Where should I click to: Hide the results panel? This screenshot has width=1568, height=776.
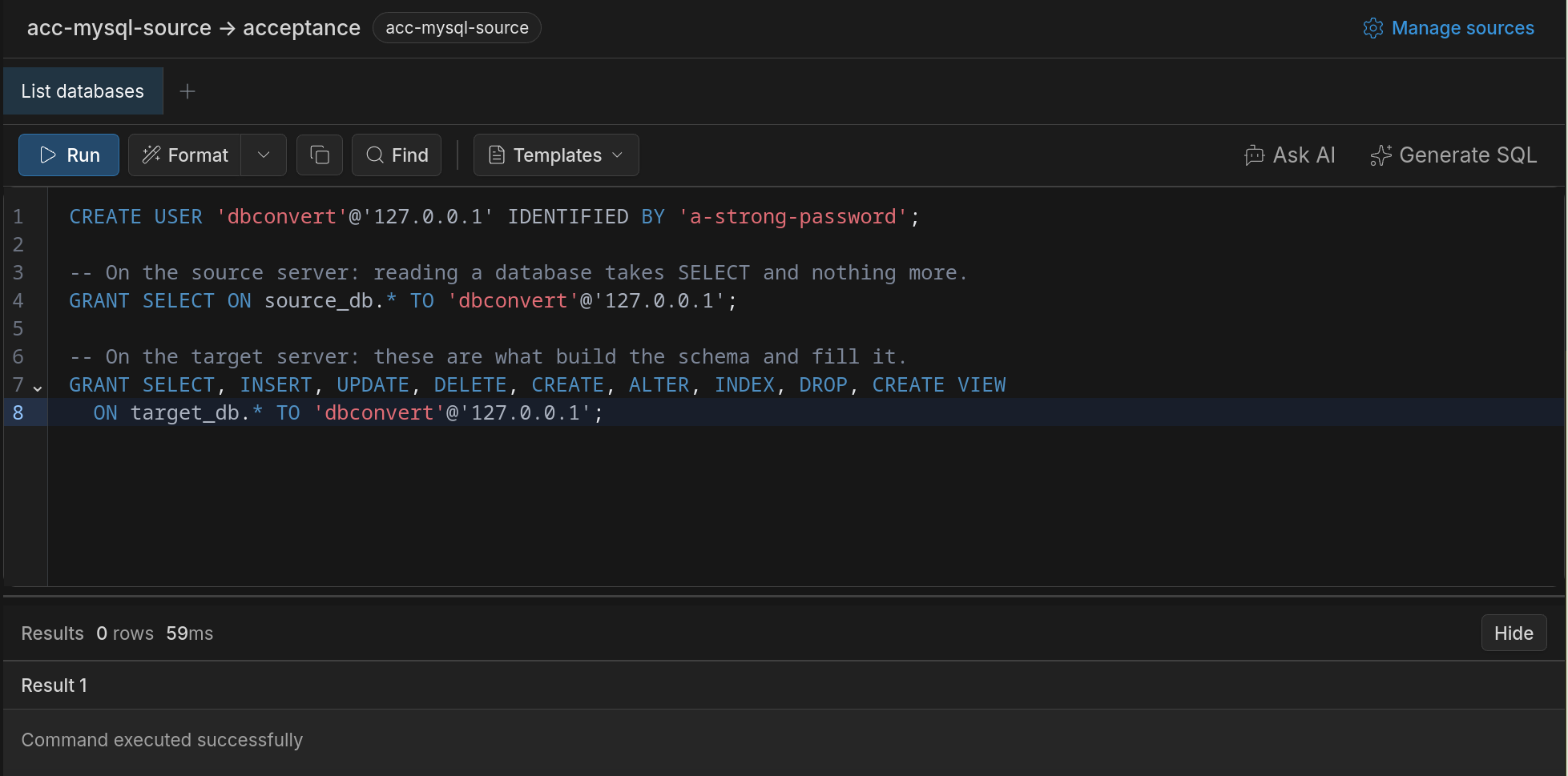tap(1514, 633)
